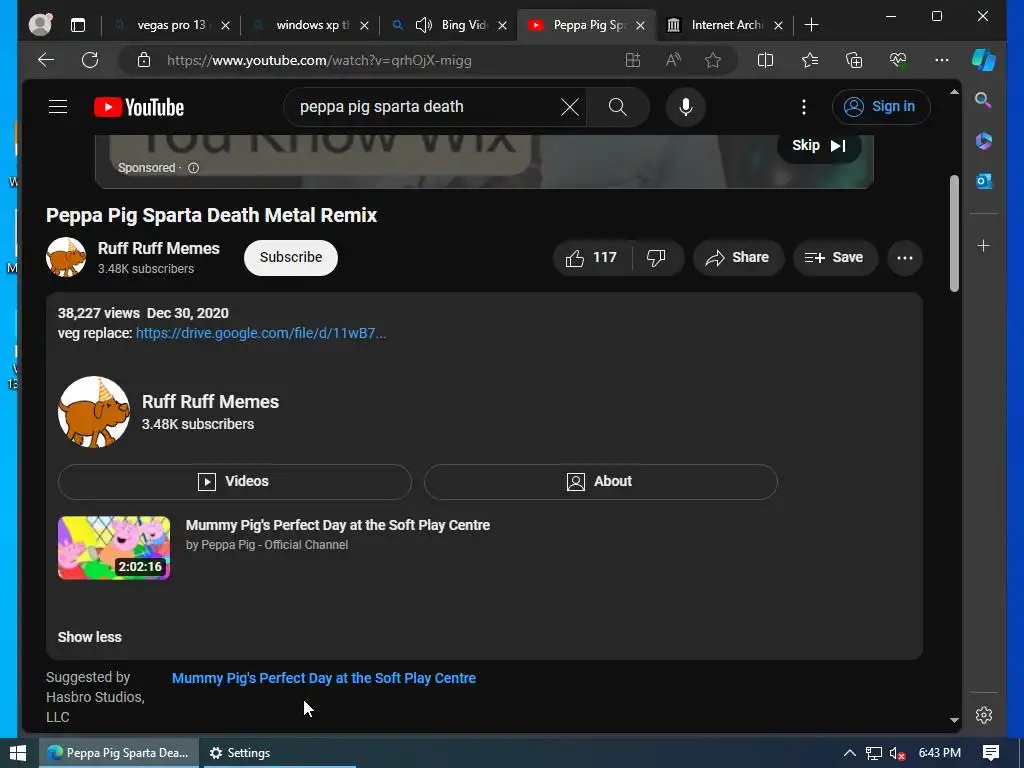Open Outlook sidebar icon
This screenshot has width=1024, height=768.
pyautogui.click(x=984, y=181)
